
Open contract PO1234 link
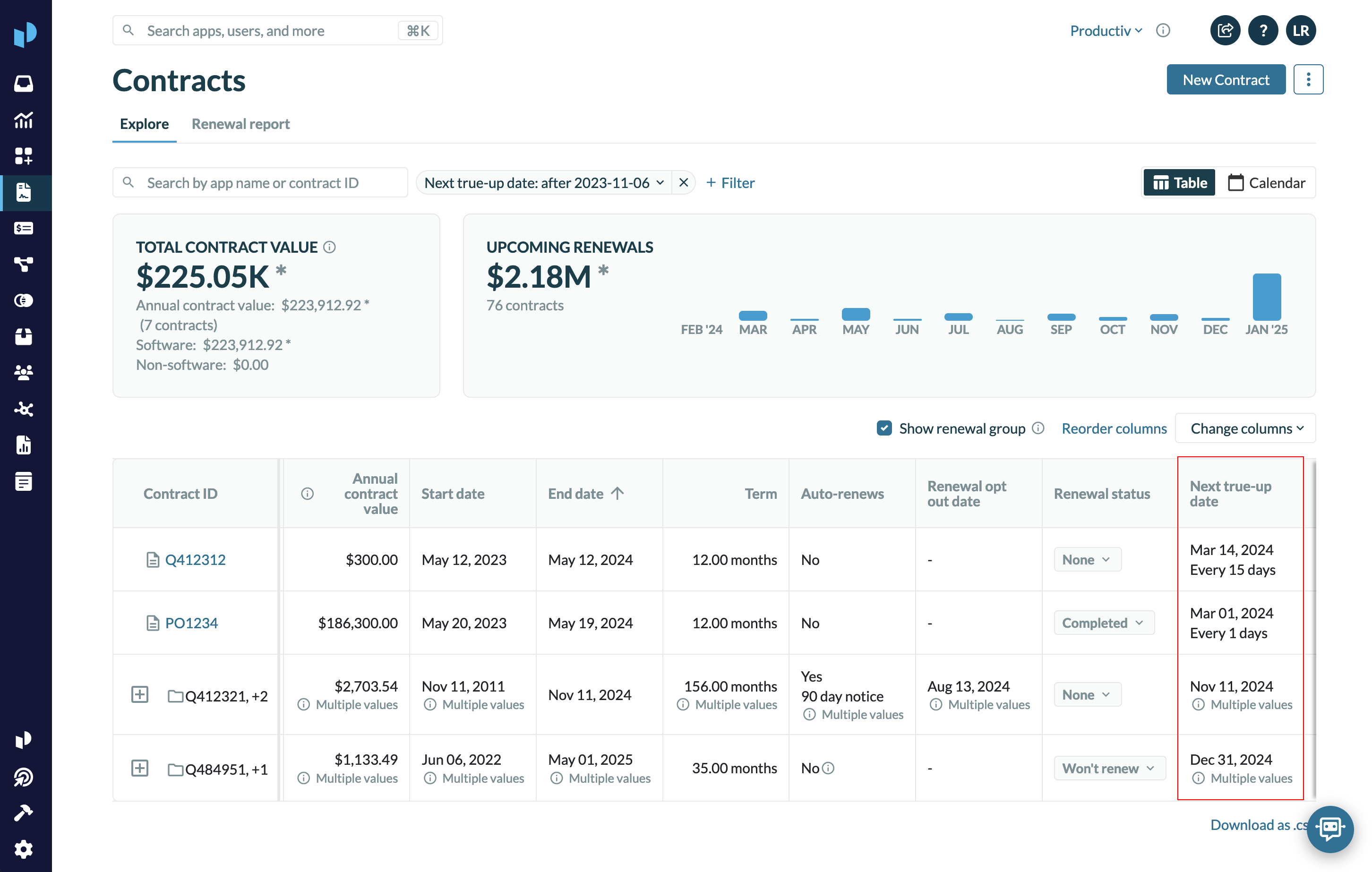click(191, 623)
